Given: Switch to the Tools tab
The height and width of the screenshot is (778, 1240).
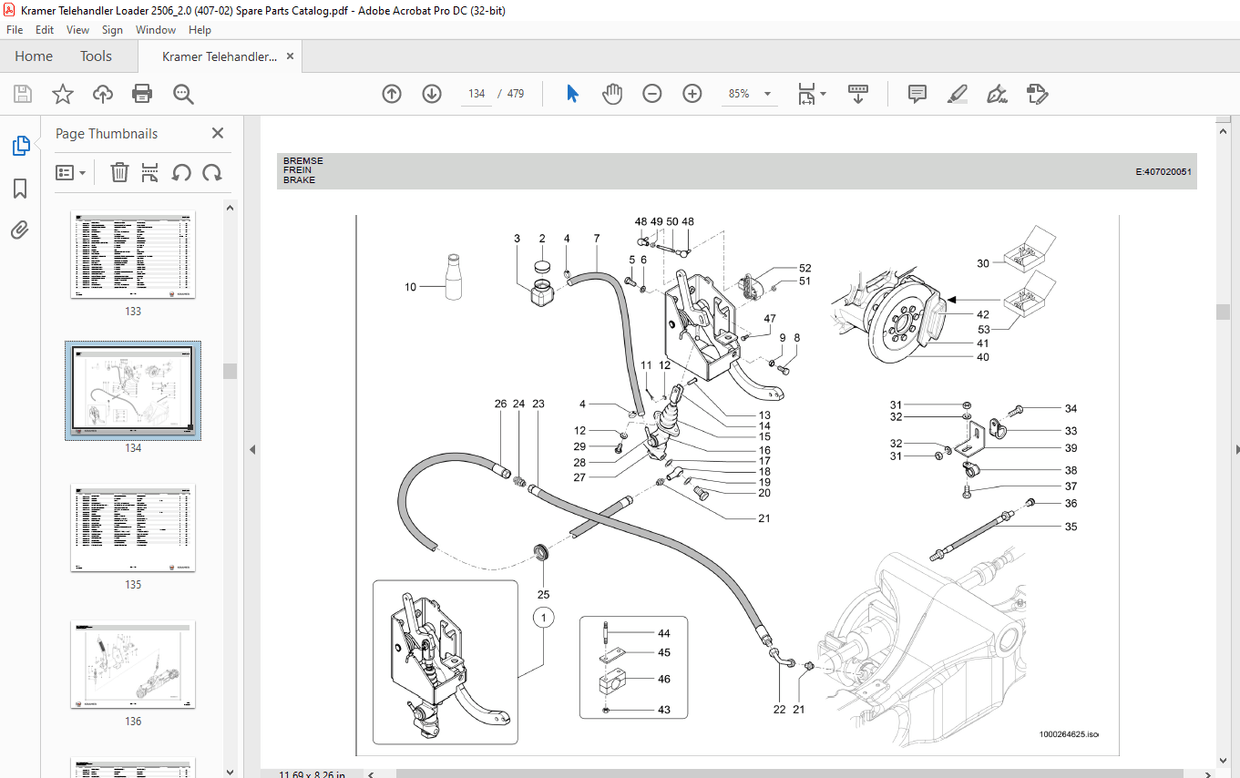Looking at the screenshot, I should point(96,56).
